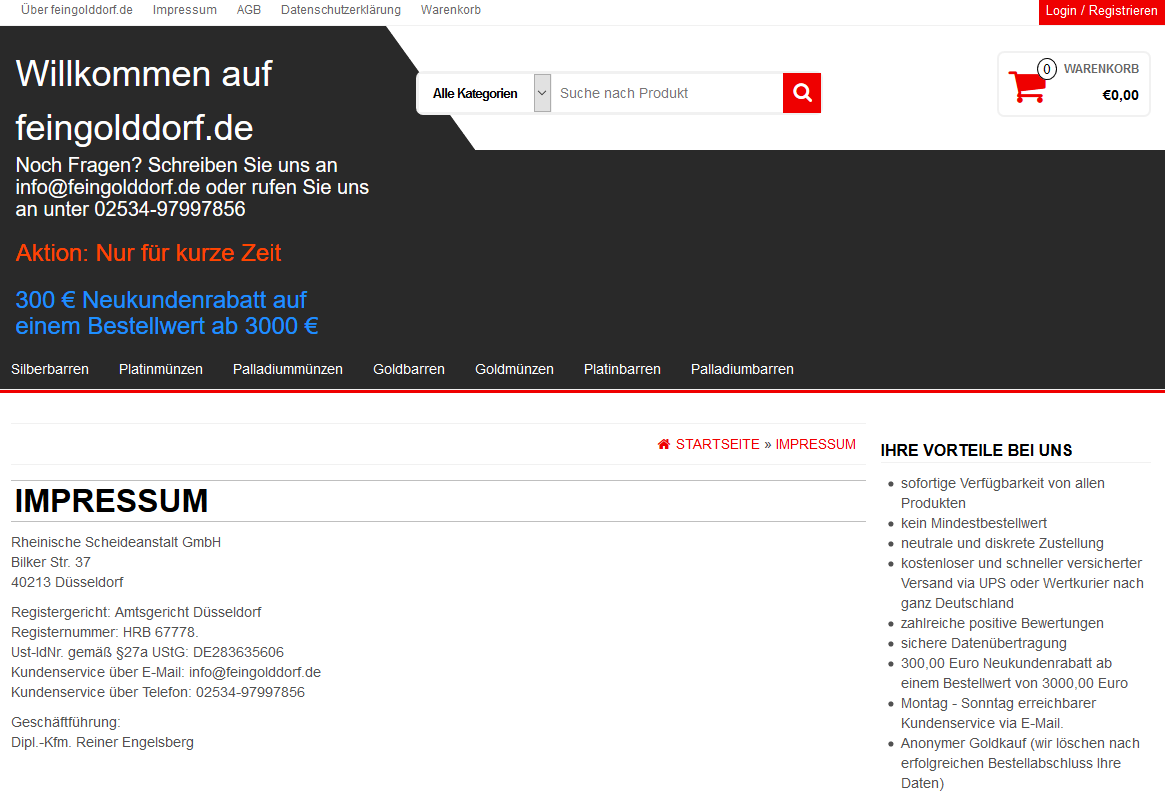Click the cart item count badge

[x=1047, y=69]
